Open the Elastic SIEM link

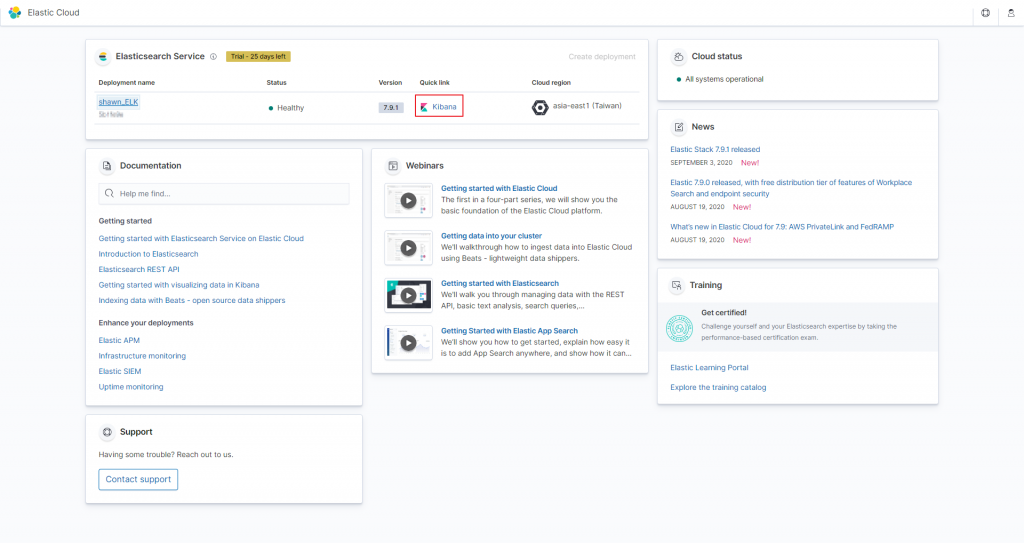[x=120, y=371]
